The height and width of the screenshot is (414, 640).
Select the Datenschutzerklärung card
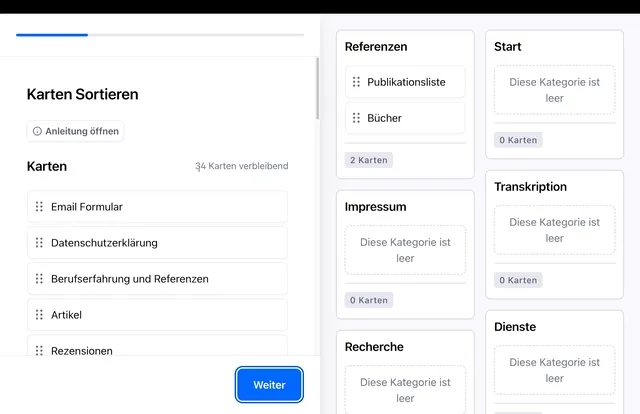(x=157, y=243)
